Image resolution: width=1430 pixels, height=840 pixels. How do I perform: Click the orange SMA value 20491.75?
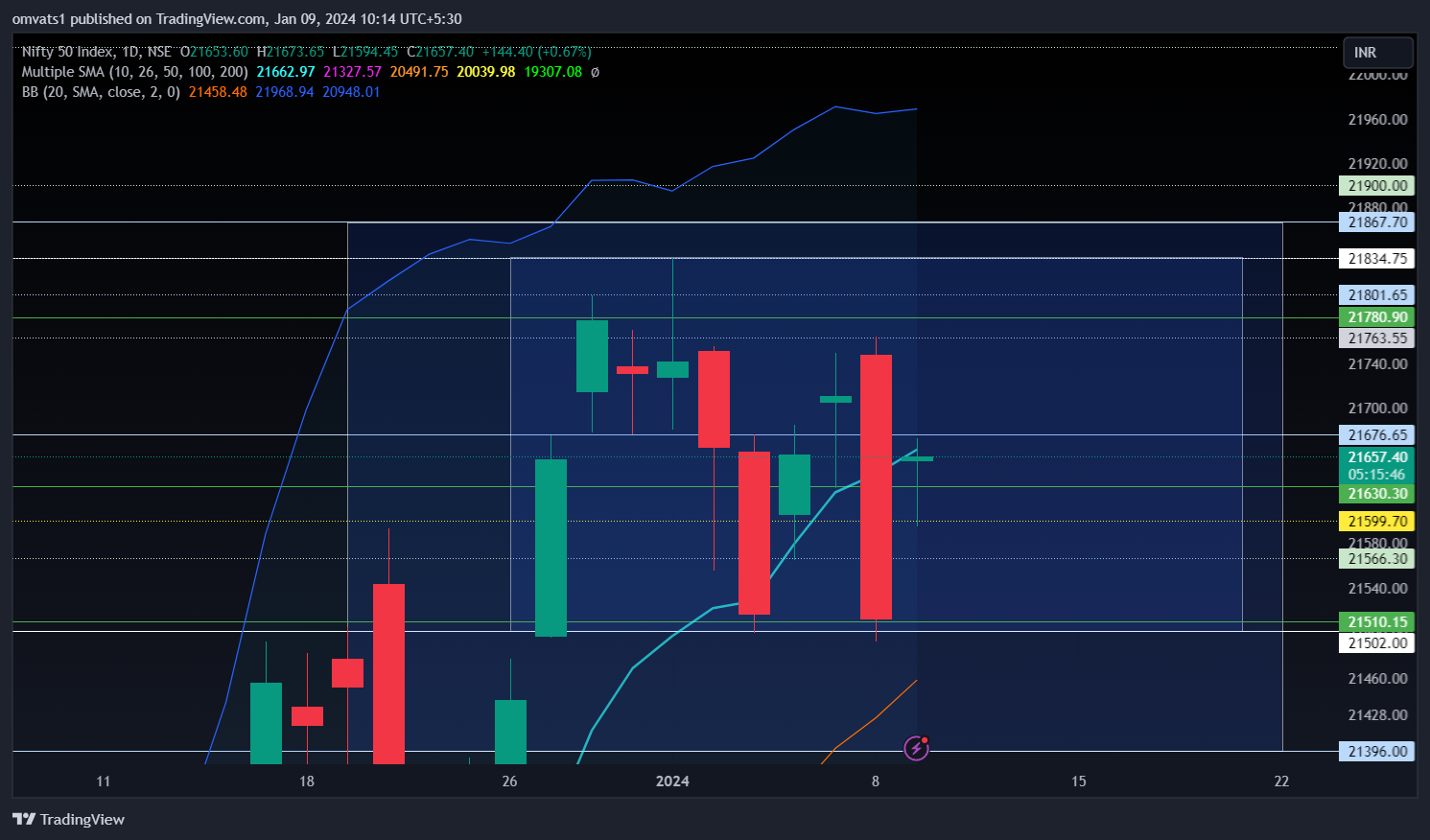(x=419, y=72)
